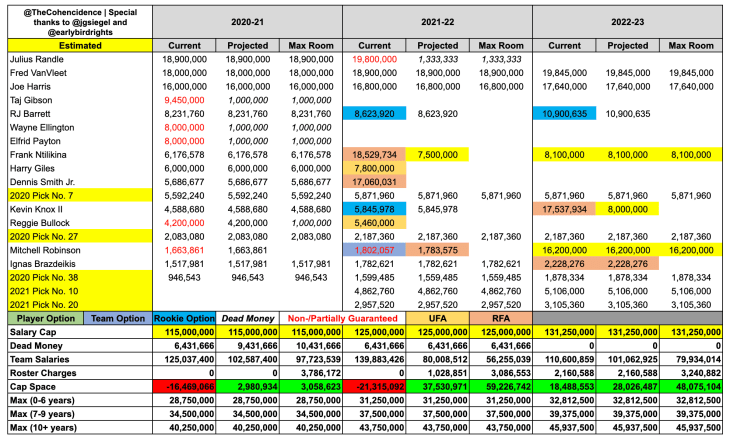730x441 pixels.
Task: Select the "2022-23" season header
Action: [x=628, y=22]
